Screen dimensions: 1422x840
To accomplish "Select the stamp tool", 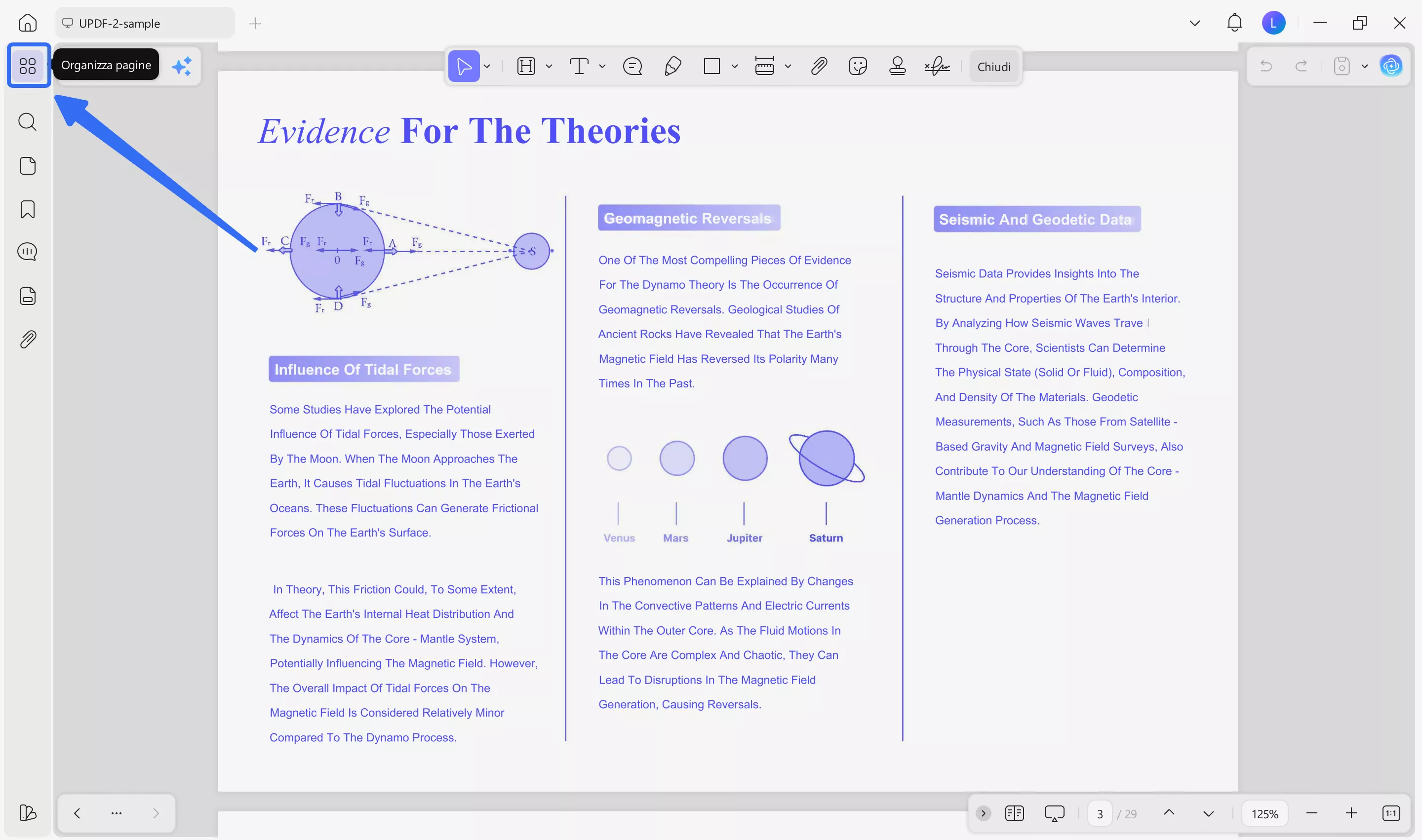I will click(x=898, y=66).
